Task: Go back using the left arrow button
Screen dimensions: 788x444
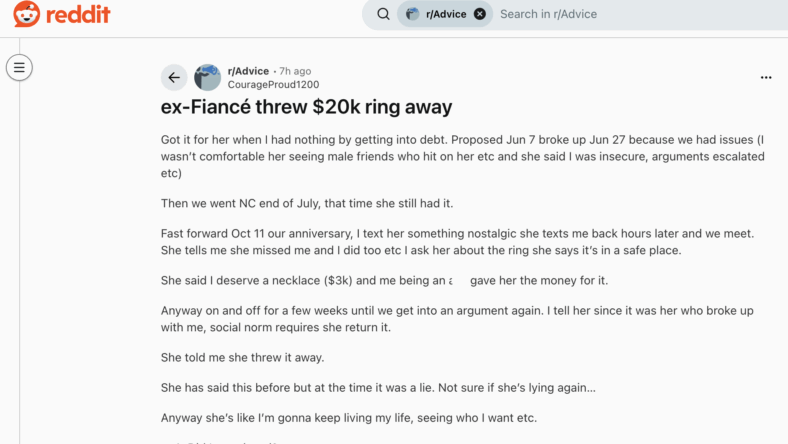Action: [174, 77]
